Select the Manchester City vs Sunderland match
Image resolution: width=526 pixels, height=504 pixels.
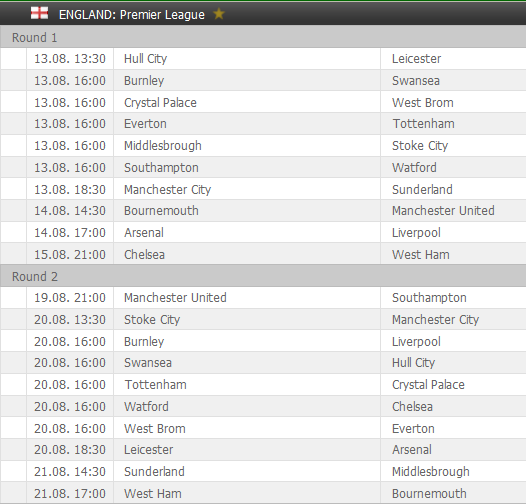click(263, 189)
